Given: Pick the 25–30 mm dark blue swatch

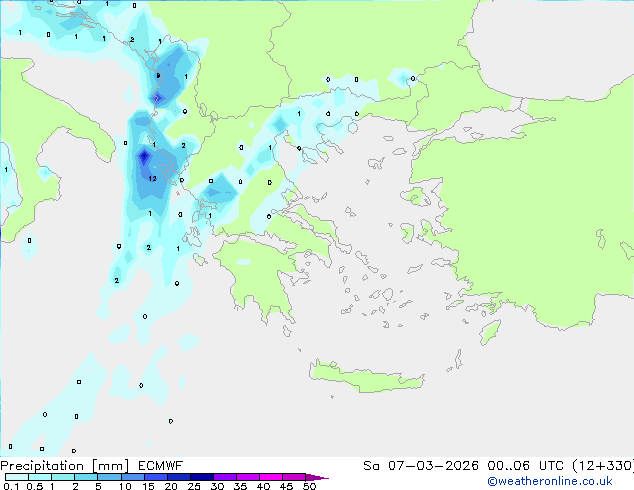Looking at the screenshot, I should pos(201,477).
